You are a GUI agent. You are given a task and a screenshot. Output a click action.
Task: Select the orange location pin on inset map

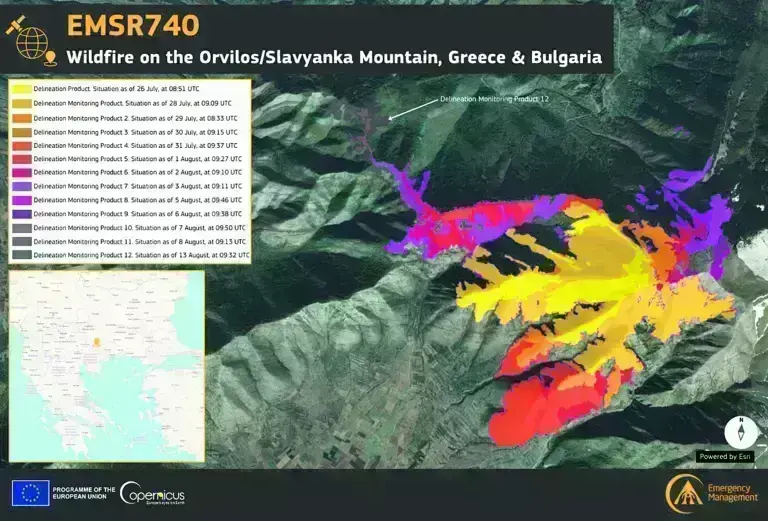click(x=97, y=342)
